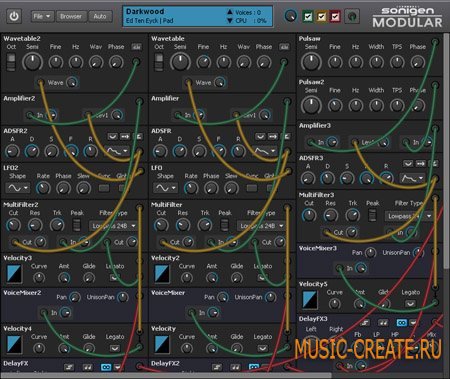The height and width of the screenshot is (379, 450).
Task: Open MultiFilter Filter Type dropdown
Action: tap(261, 226)
